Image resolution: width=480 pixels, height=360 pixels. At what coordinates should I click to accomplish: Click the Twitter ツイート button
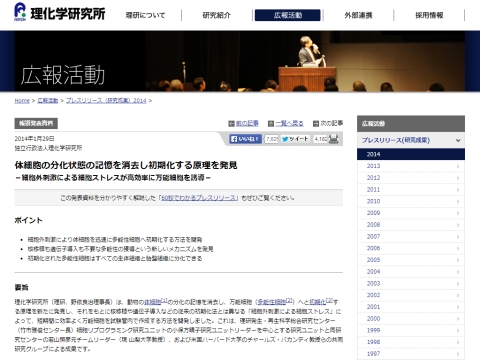pyautogui.click(x=295, y=139)
